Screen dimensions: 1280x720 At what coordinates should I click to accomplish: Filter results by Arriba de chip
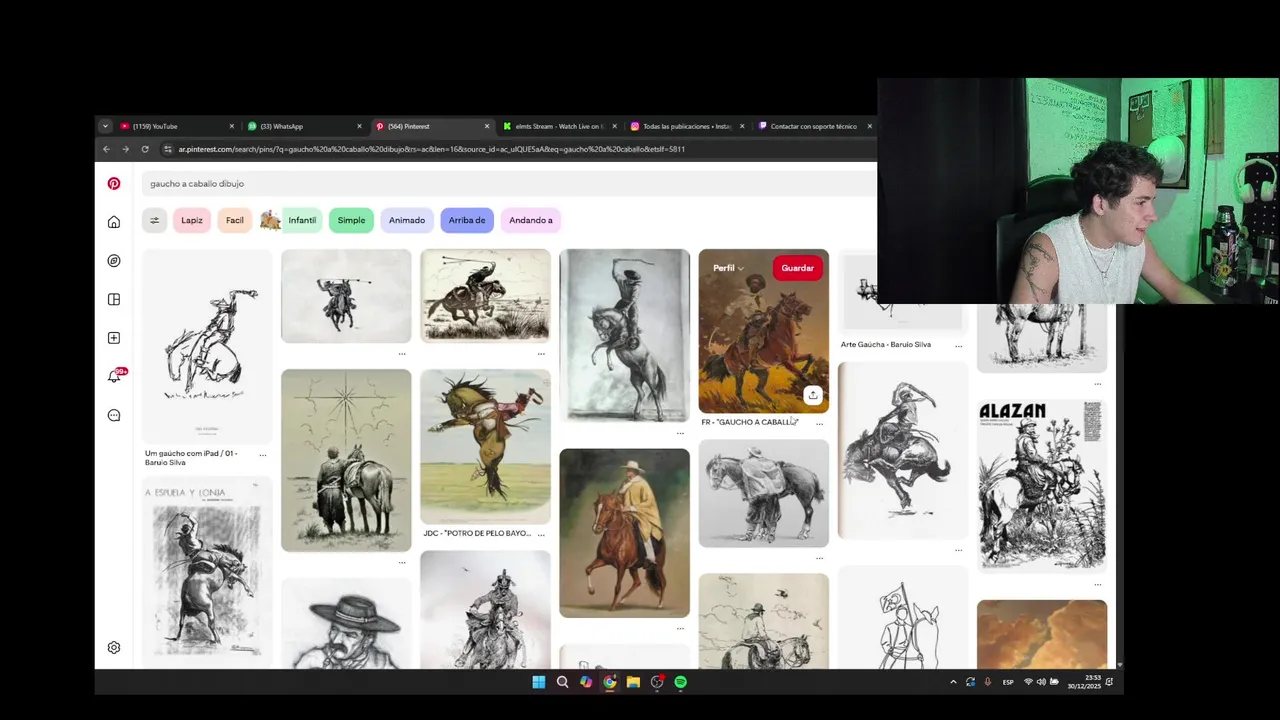(x=467, y=220)
